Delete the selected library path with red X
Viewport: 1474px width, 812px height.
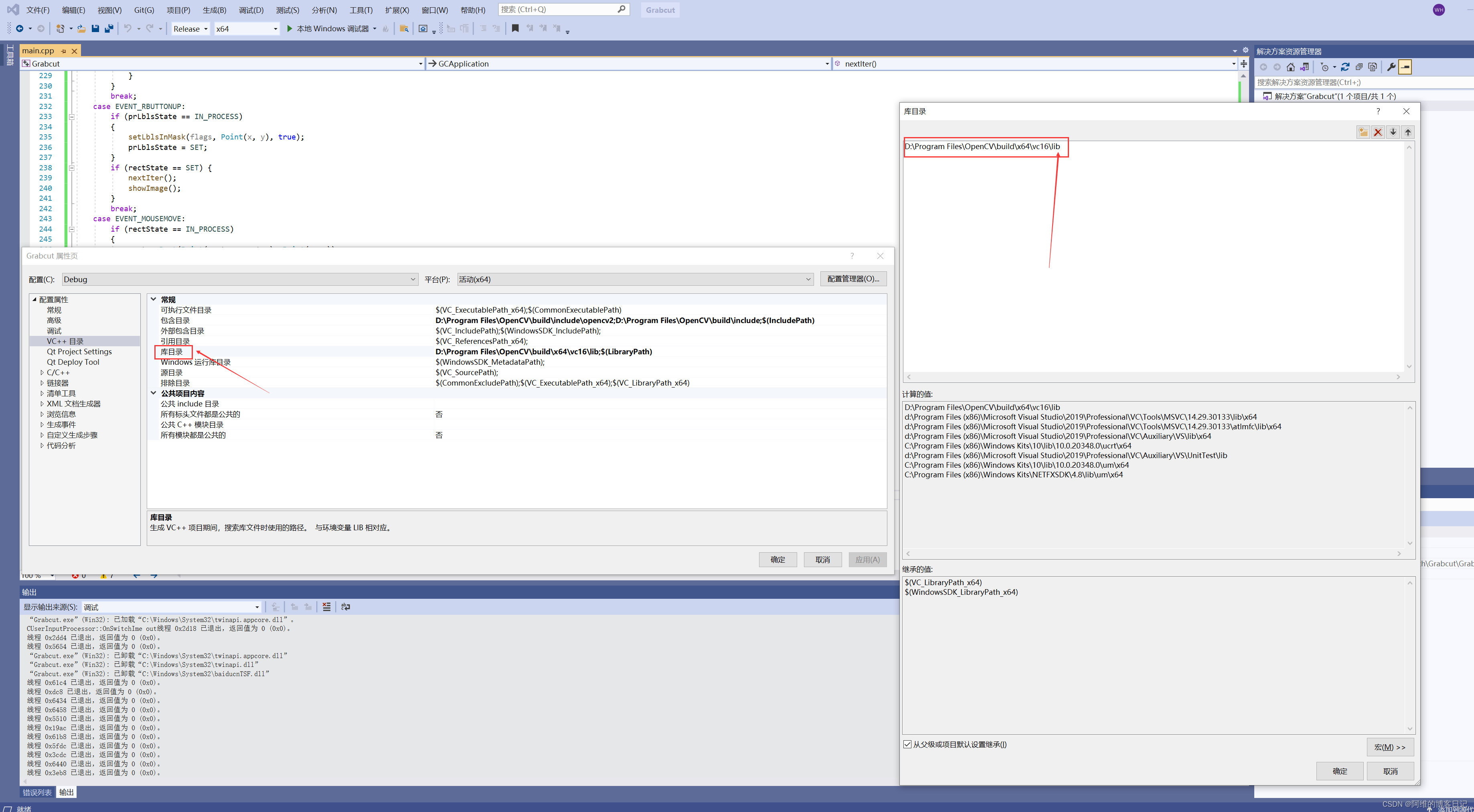click(x=1378, y=132)
